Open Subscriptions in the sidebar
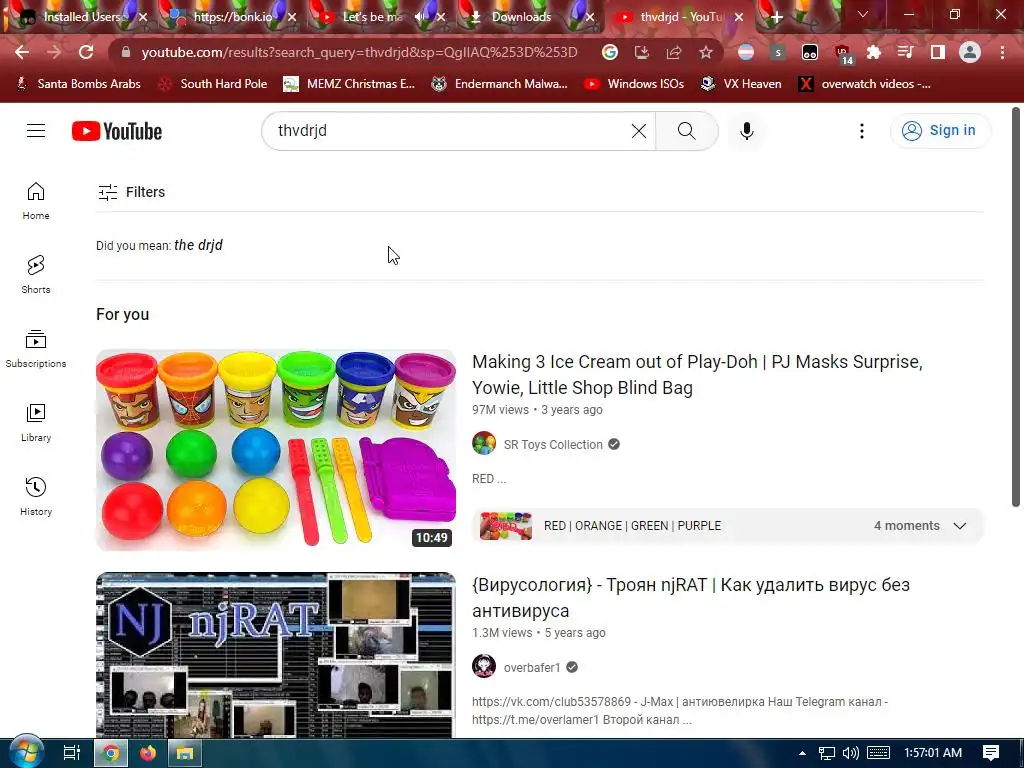Screen dimensions: 1024x768 [x=36, y=349]
